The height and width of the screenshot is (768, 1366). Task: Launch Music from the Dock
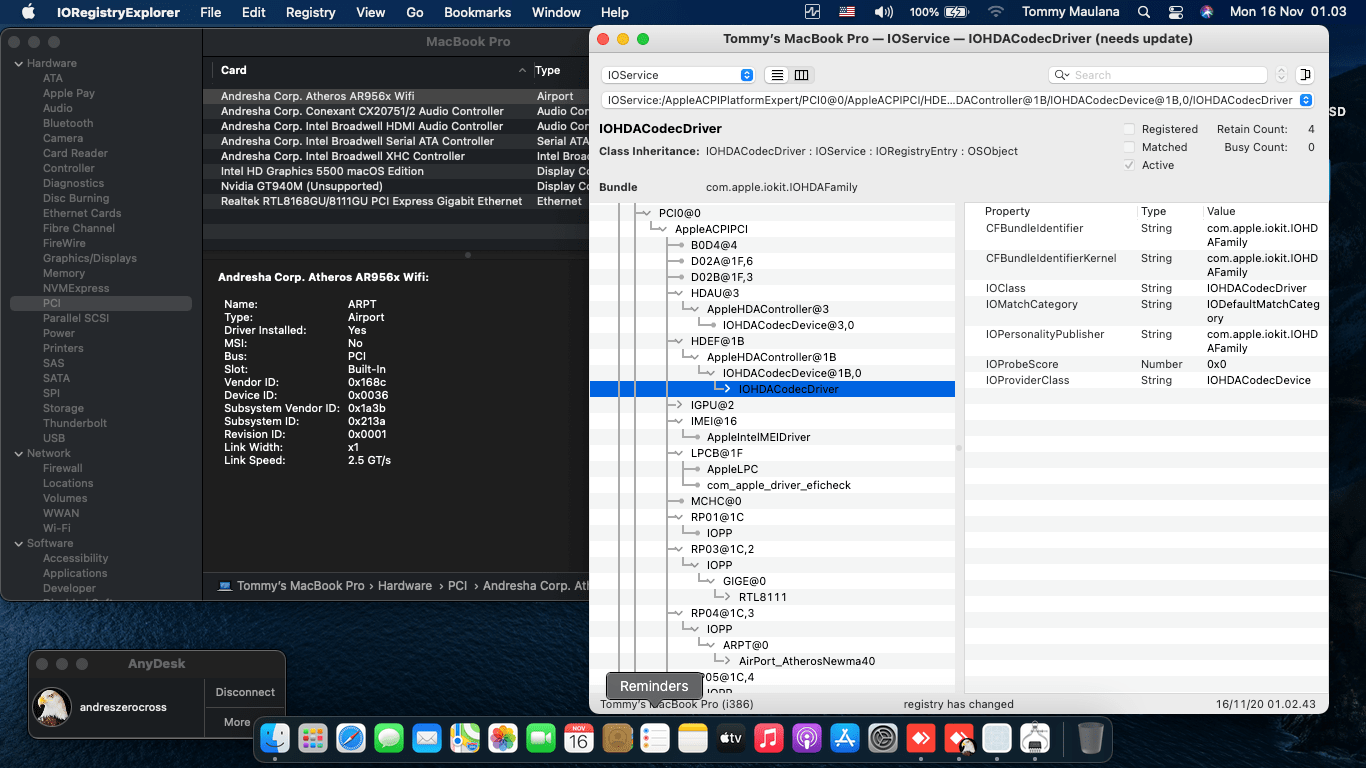click(x=769, y=739)
